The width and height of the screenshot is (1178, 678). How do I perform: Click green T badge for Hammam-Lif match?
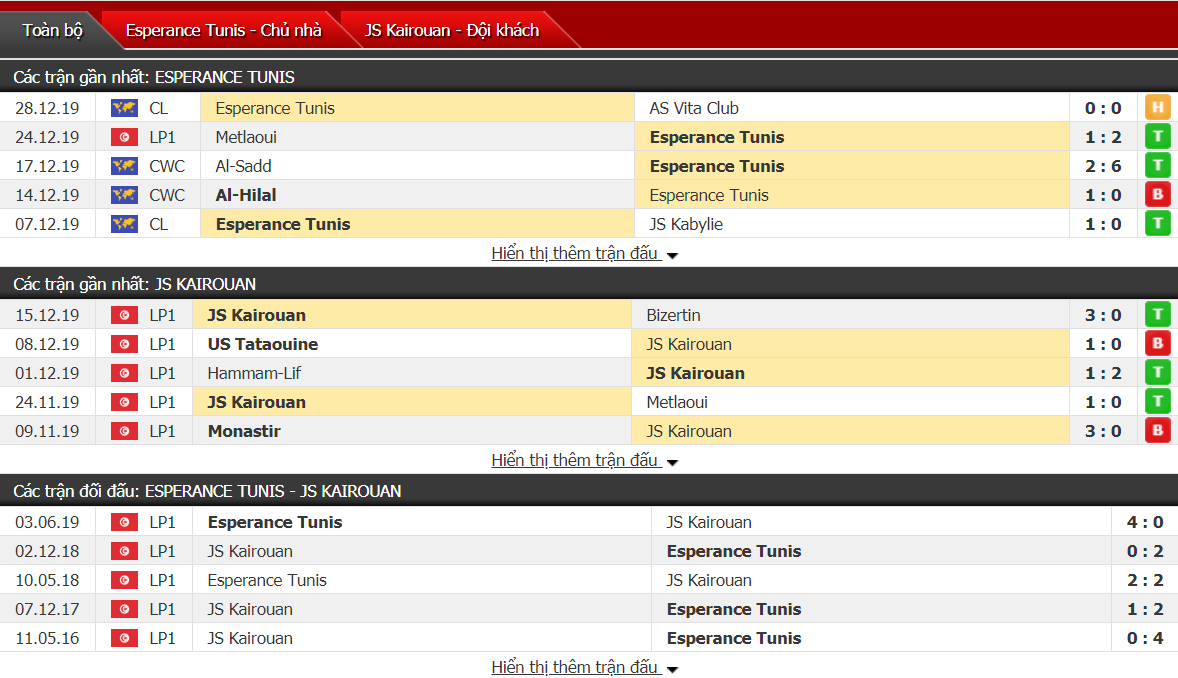[x=1158, y=372]
